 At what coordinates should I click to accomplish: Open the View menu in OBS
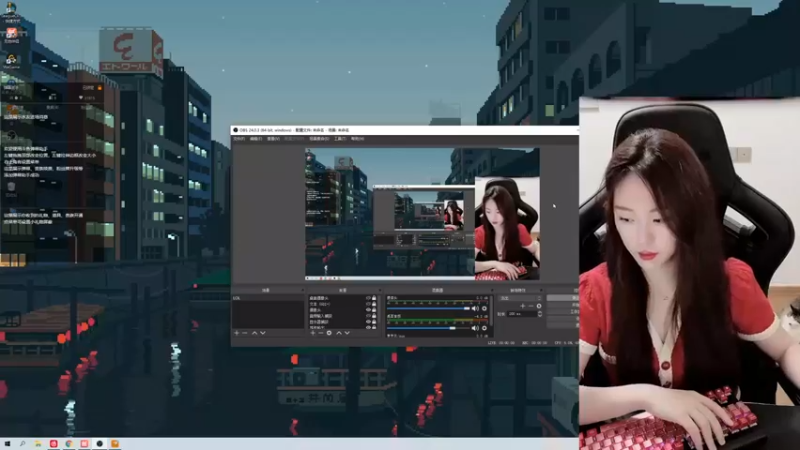coord(273,138)
